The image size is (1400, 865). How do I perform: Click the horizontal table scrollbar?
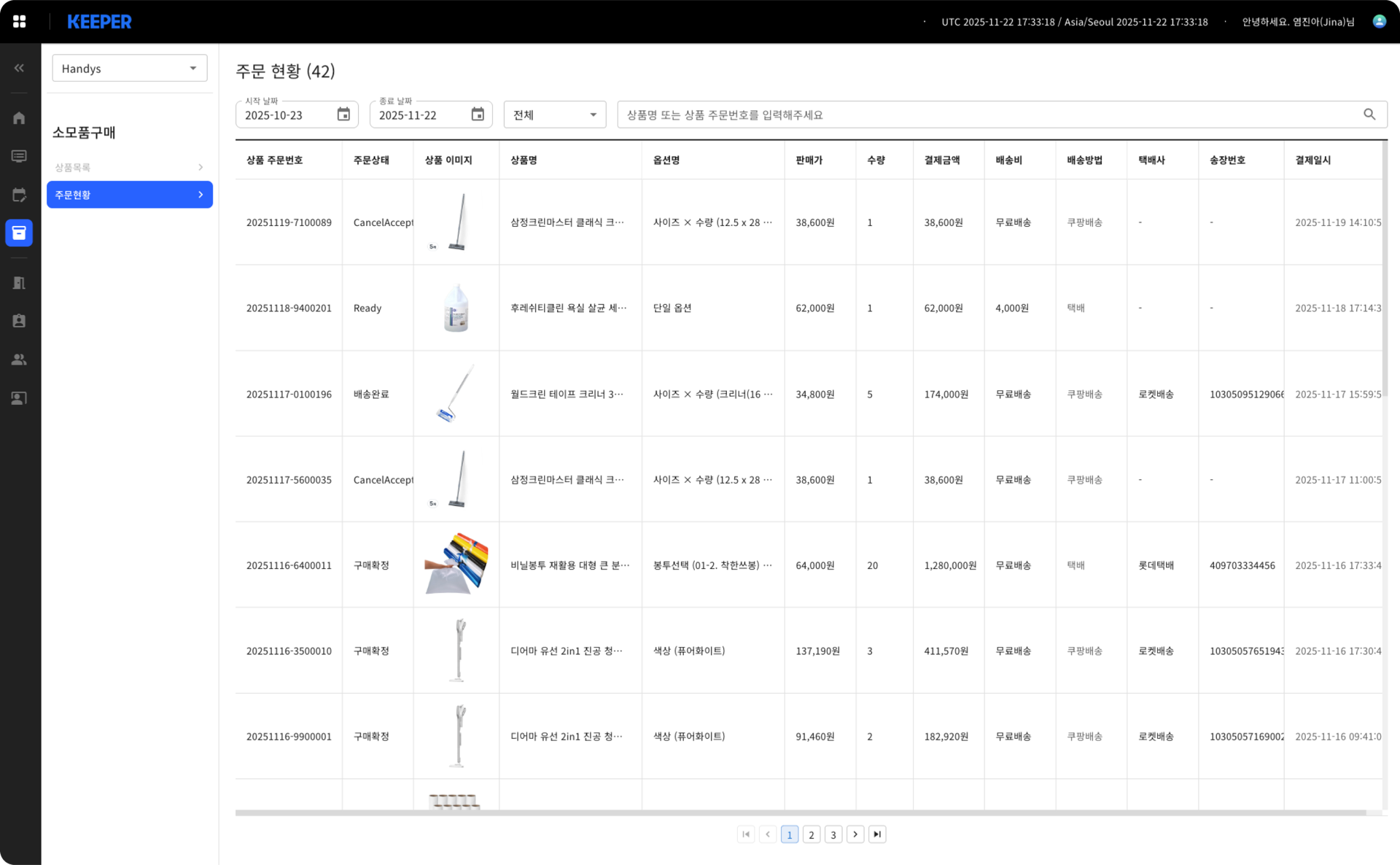(801, 812)
